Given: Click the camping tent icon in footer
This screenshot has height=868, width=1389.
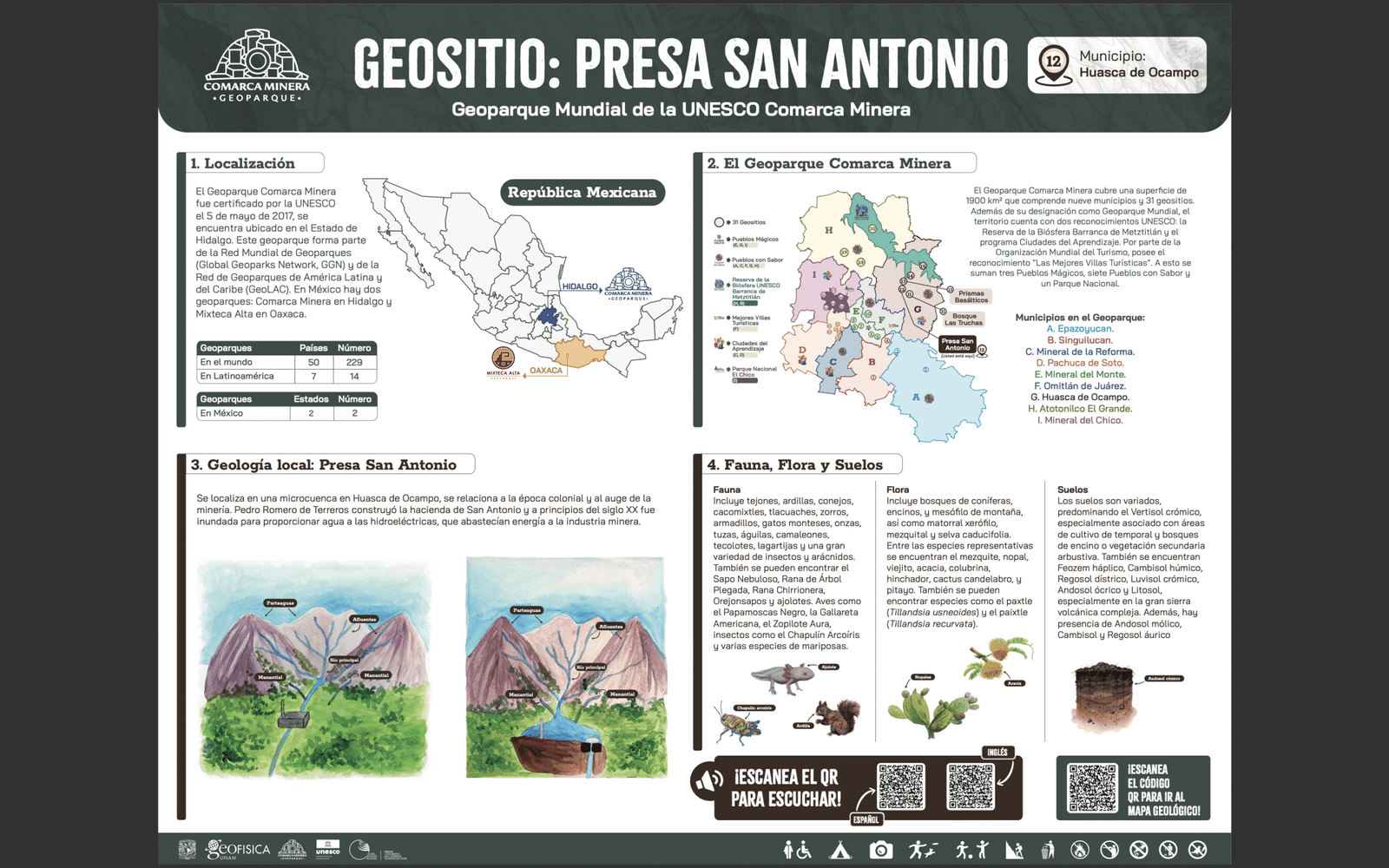Looking at the screenshot, I should pyautogui.click(x=839, y=850).
